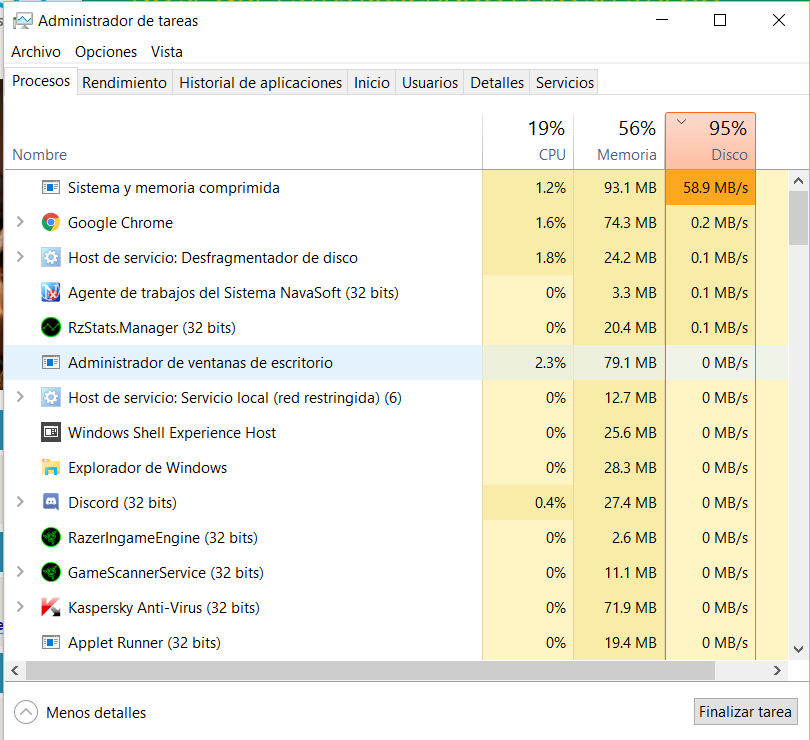Expand the Kaspersky Anti-Virus group
The height and width of the screenshot is (740, 810).
(x=20, y=607)
